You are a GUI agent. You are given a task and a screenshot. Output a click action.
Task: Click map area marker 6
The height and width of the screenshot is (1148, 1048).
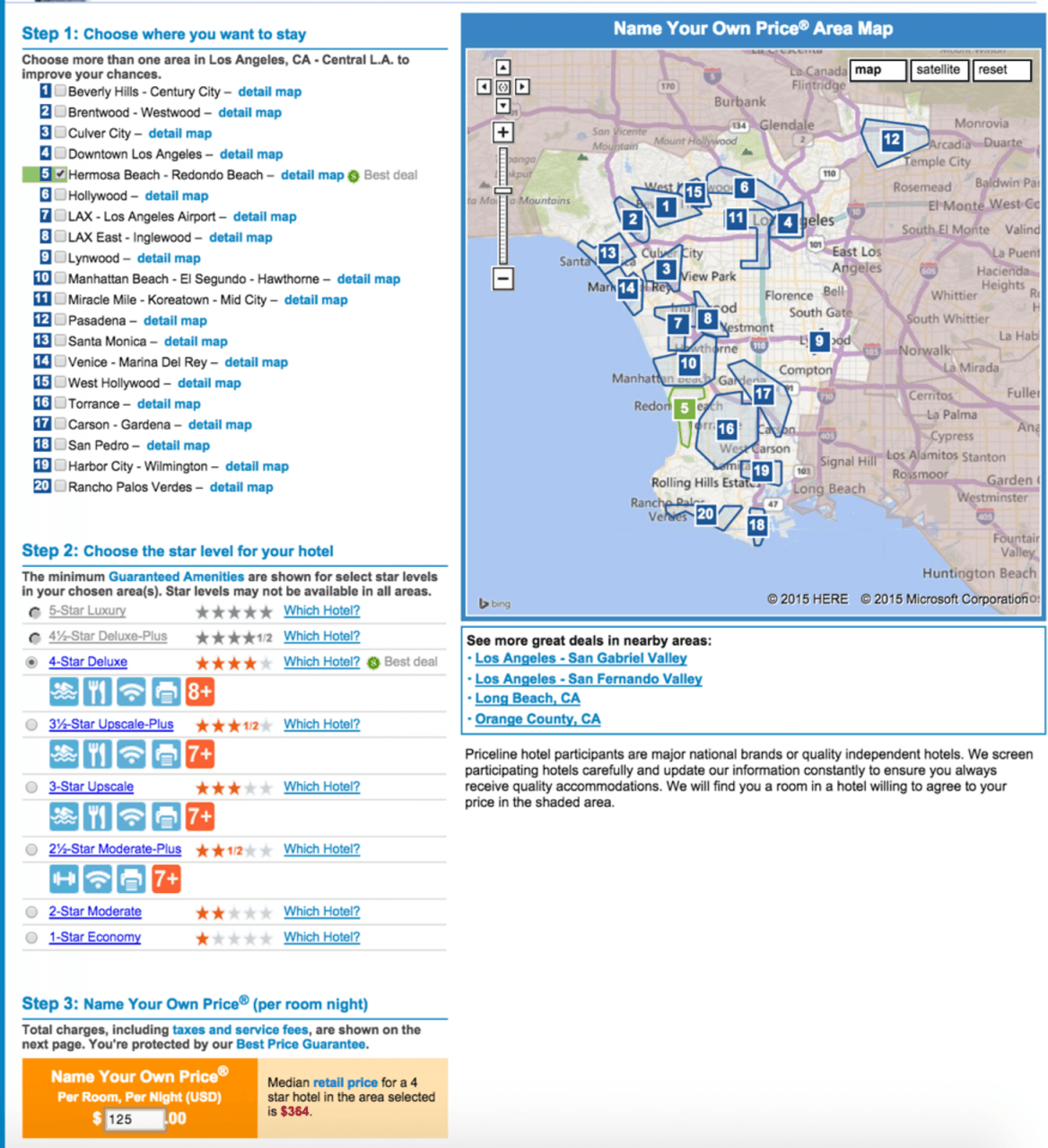coord(744,187)
